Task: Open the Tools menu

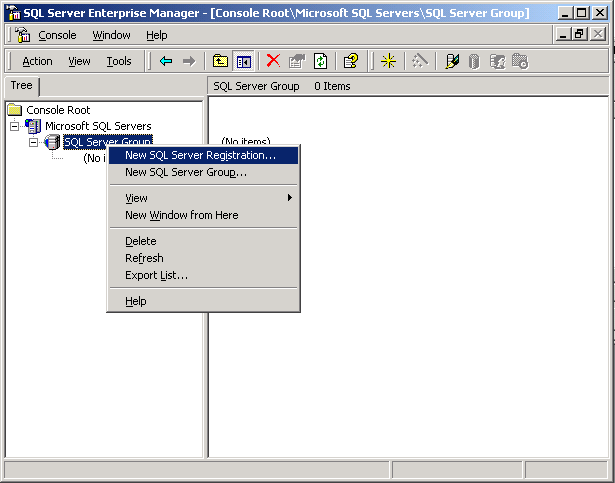Action: click(x=119, y=61)
